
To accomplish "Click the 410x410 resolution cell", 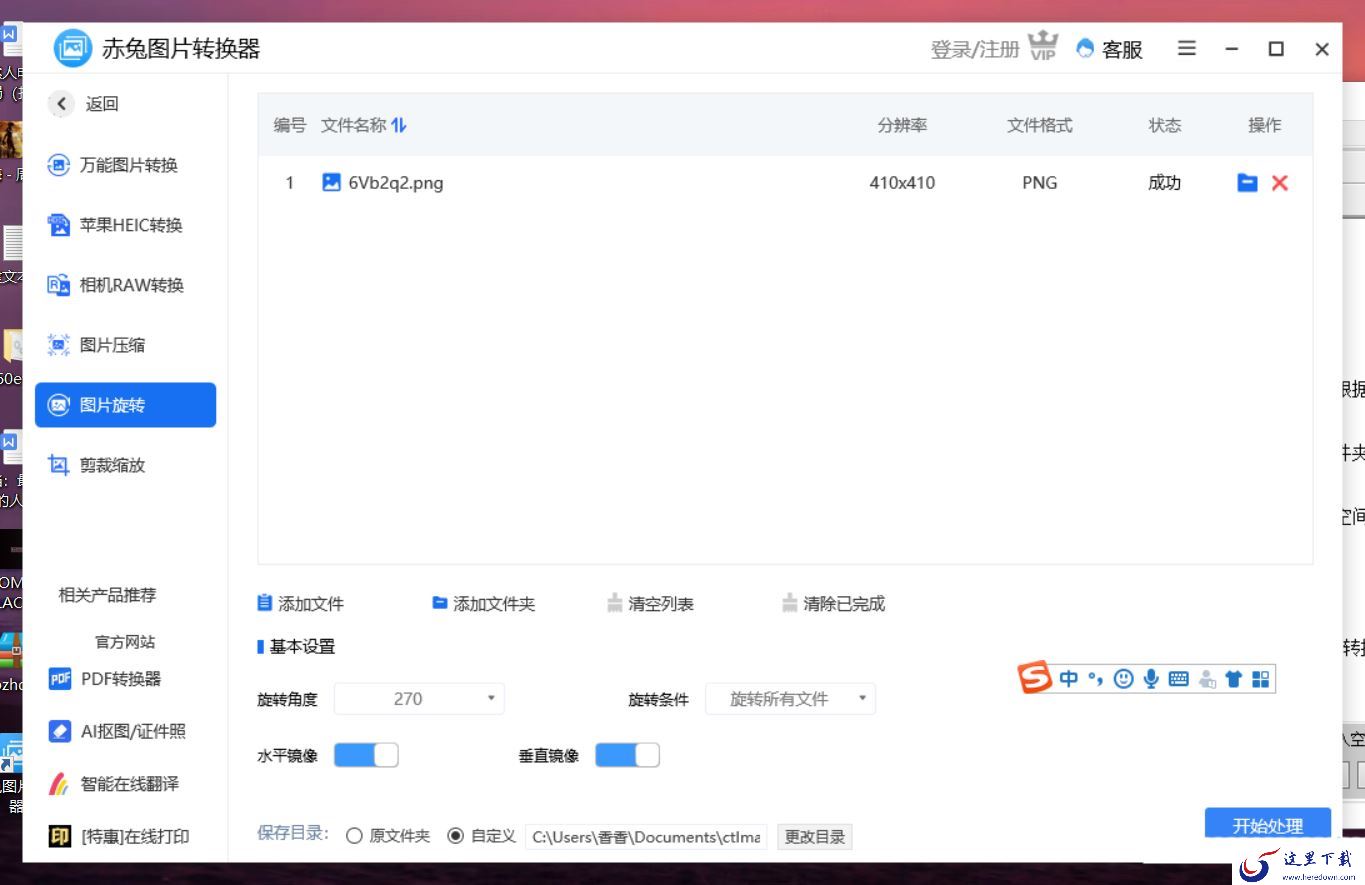I will (x=902, y=183).
